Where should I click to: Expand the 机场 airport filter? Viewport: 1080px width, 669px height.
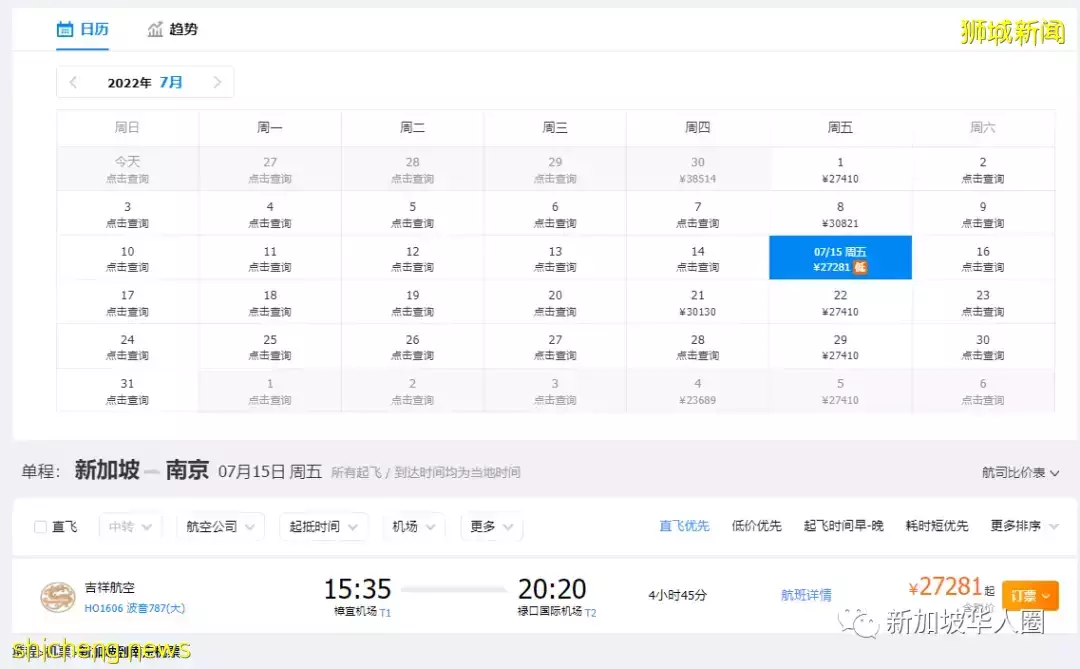pos(413,525)
